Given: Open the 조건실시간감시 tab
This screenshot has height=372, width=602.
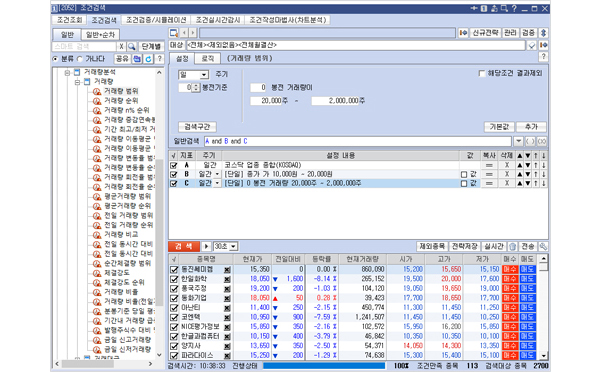Looking at the screenshot, I should (x=218, y=20).
